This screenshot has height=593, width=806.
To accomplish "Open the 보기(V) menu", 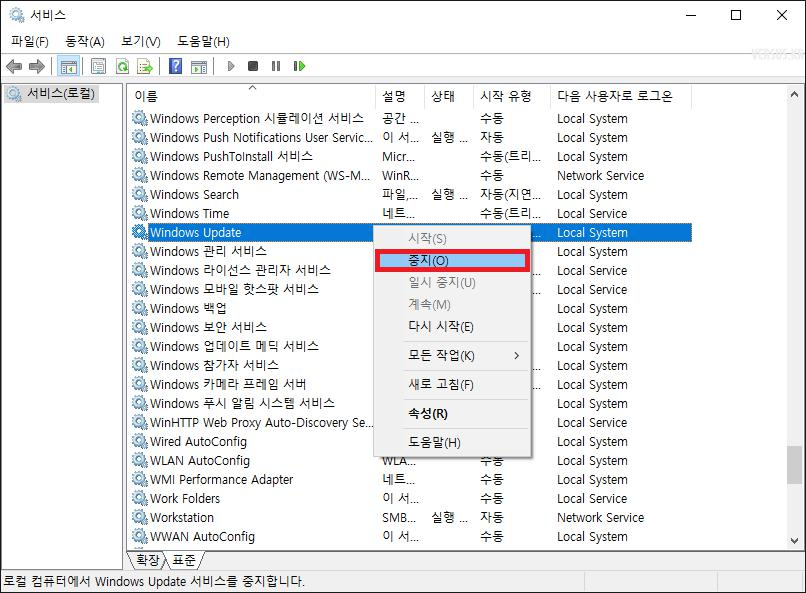I will coord(141,41).
